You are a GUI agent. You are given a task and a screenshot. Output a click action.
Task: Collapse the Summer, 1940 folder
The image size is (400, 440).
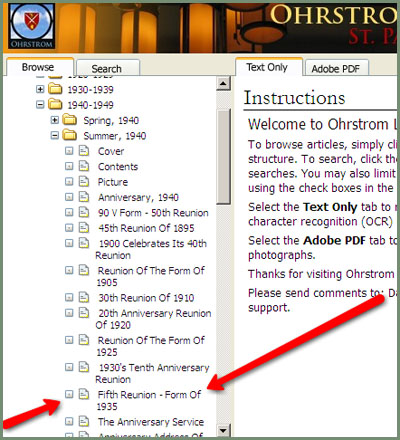click(55, 135)
